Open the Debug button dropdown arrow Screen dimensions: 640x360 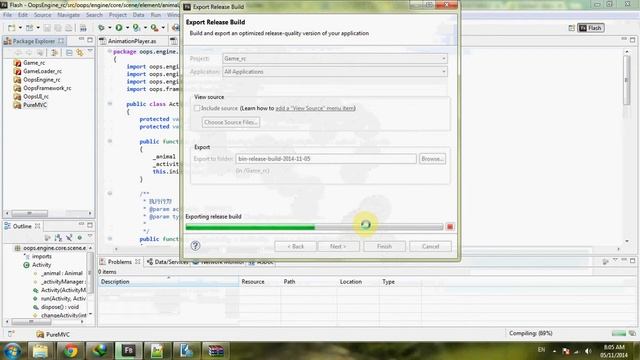109,28
